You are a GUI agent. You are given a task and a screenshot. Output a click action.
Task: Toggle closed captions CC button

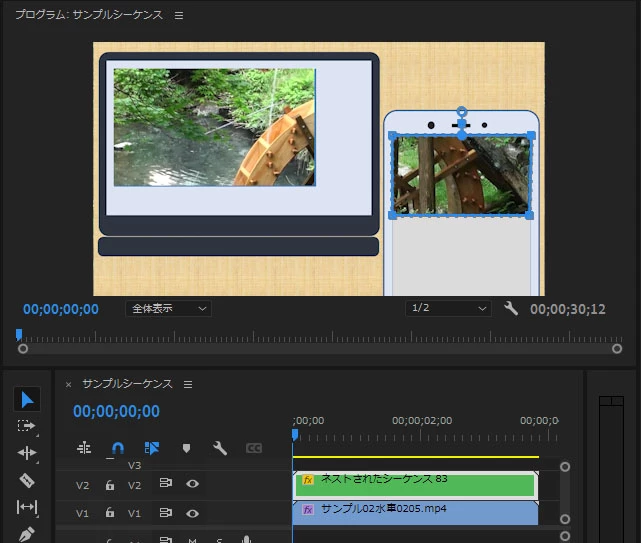click(254, 448)
